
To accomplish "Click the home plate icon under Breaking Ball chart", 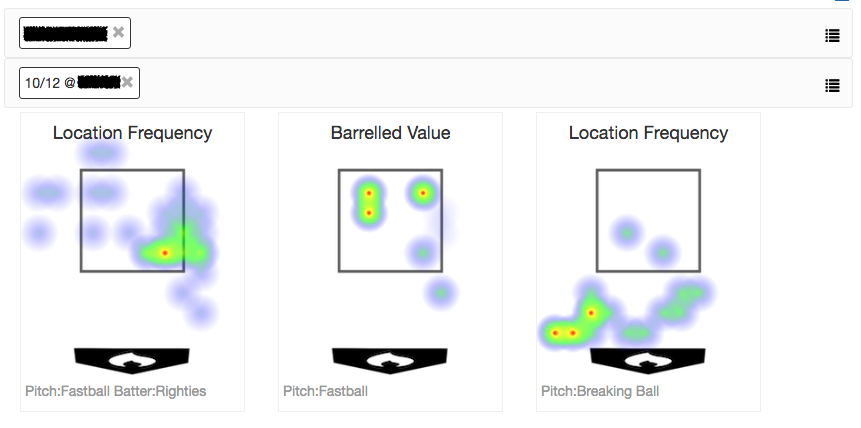I will [x=648, y=360].
